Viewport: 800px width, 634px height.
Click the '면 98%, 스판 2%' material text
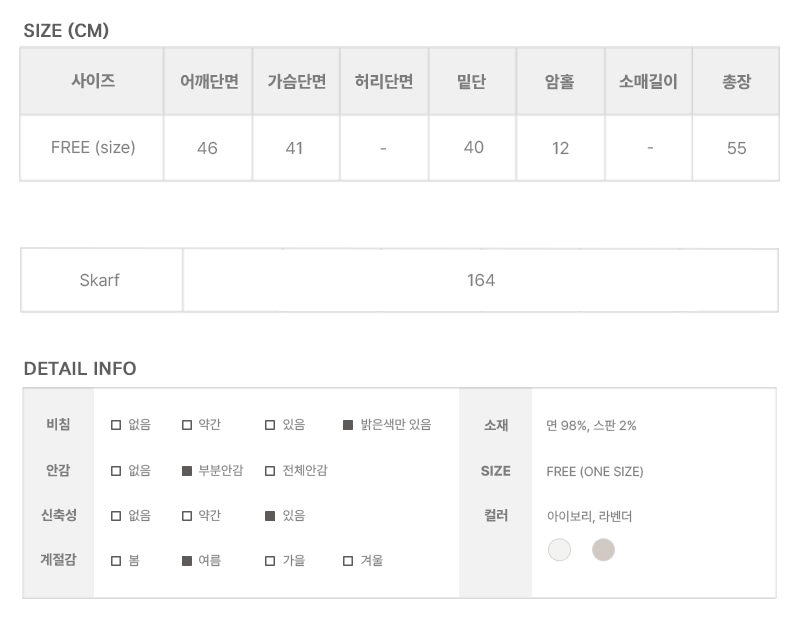tap(591, 426)
